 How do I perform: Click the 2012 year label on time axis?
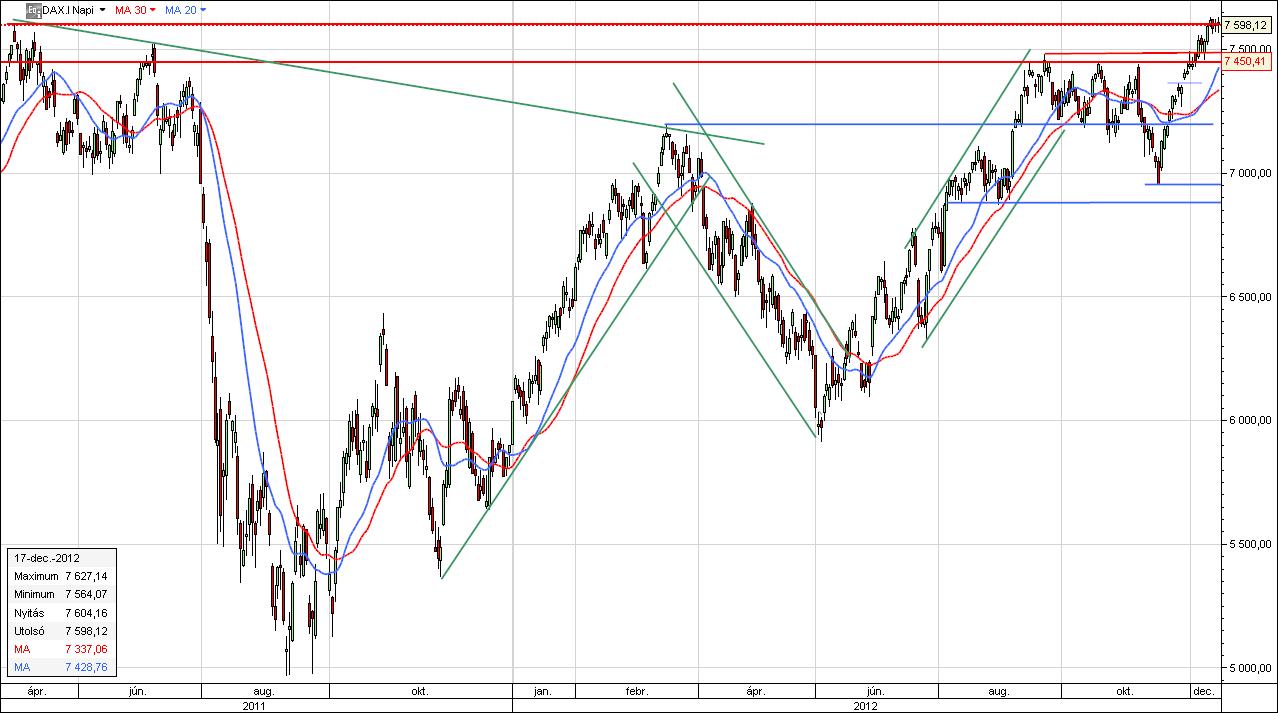(867, 705)
